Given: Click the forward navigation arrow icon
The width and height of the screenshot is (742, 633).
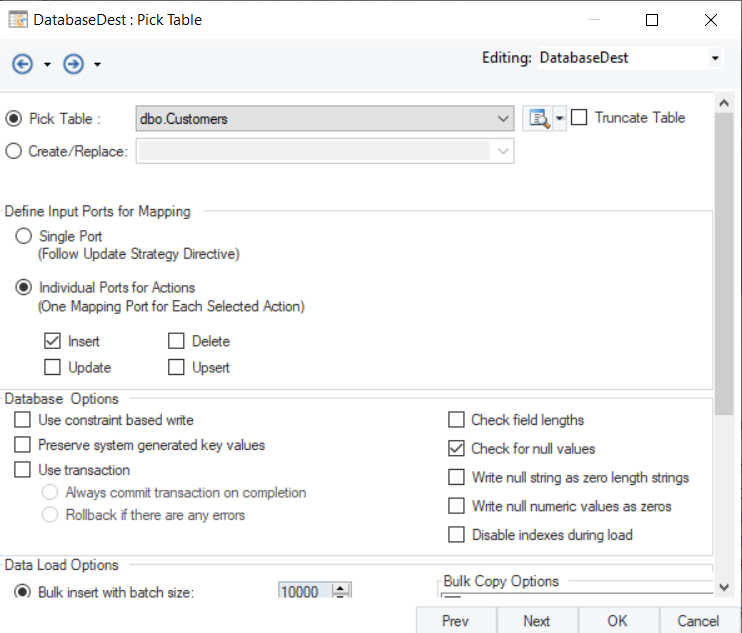Looking at the screenshot, I should click(x=73, y=64).
